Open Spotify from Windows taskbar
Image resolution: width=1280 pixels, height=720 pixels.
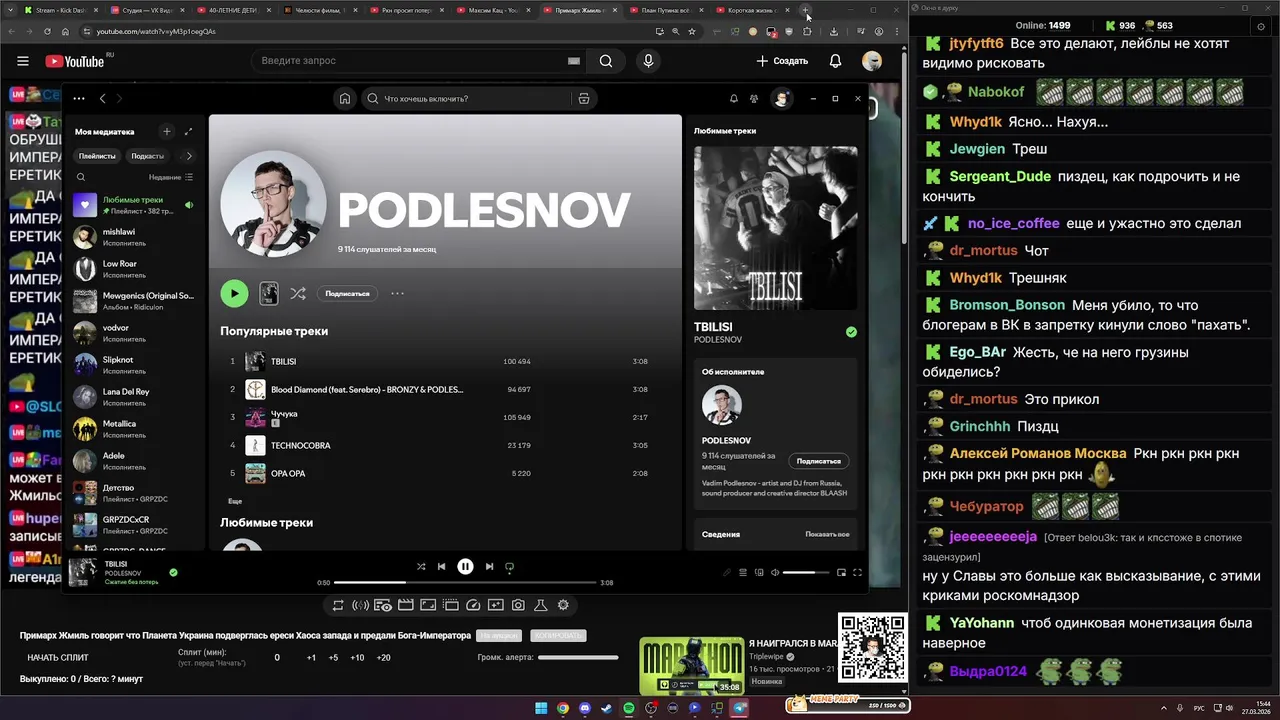pos(629,708)
